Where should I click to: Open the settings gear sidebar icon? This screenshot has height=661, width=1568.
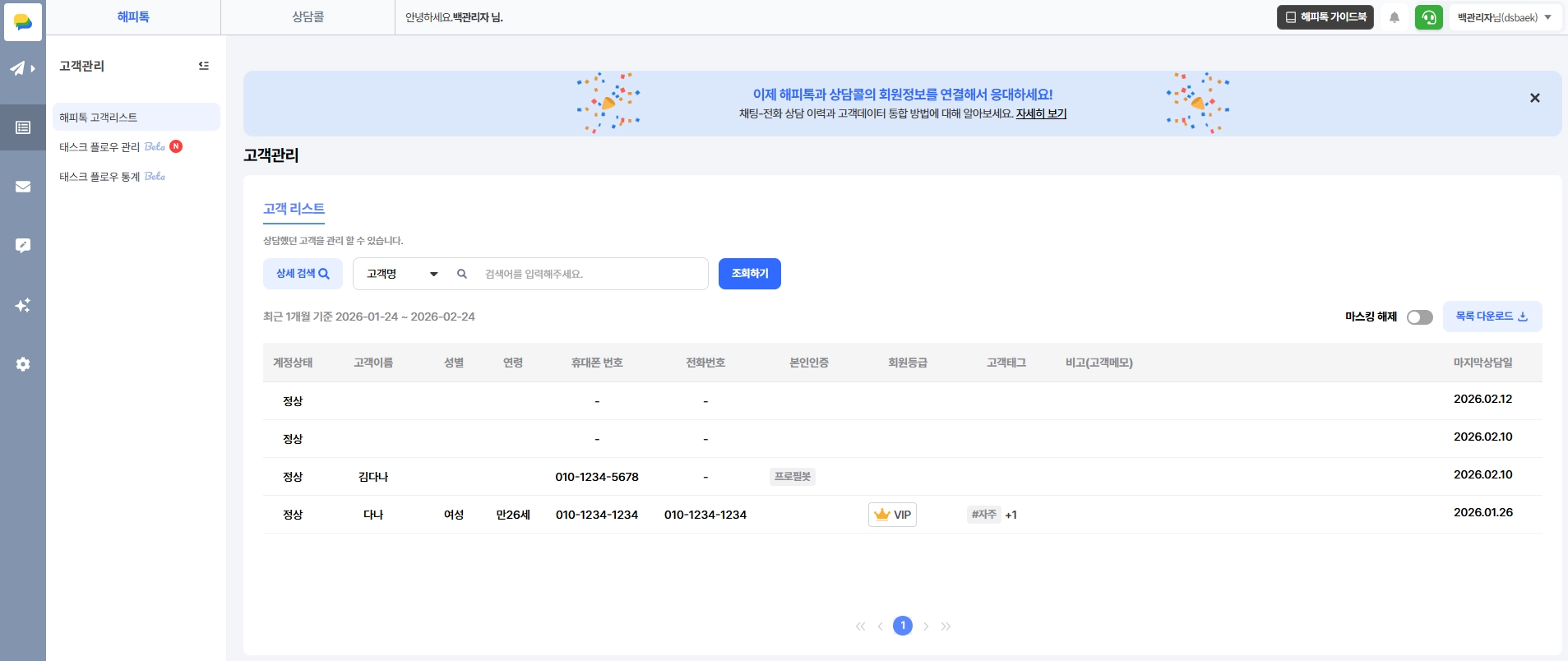pyautogui.click(x=23, y=364)
